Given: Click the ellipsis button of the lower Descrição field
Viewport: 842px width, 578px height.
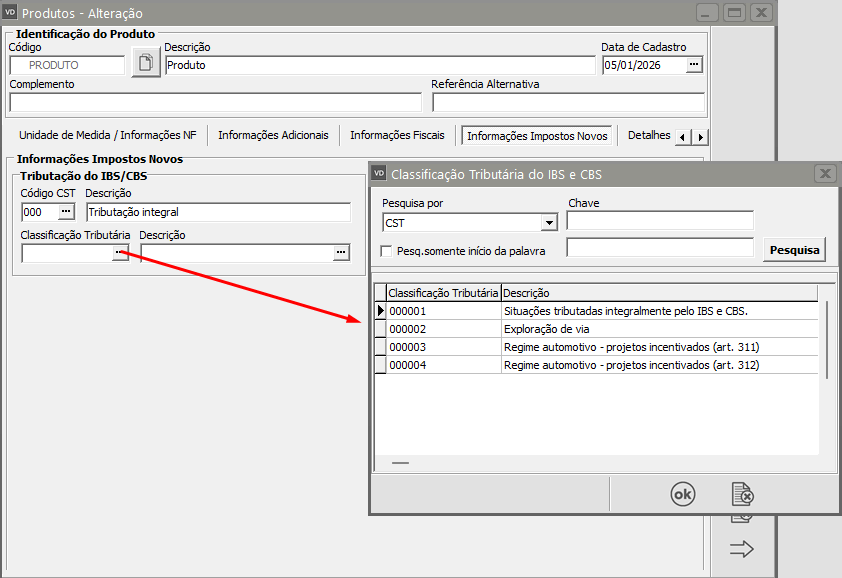Looking at the screenshot, I should point(342,254).
